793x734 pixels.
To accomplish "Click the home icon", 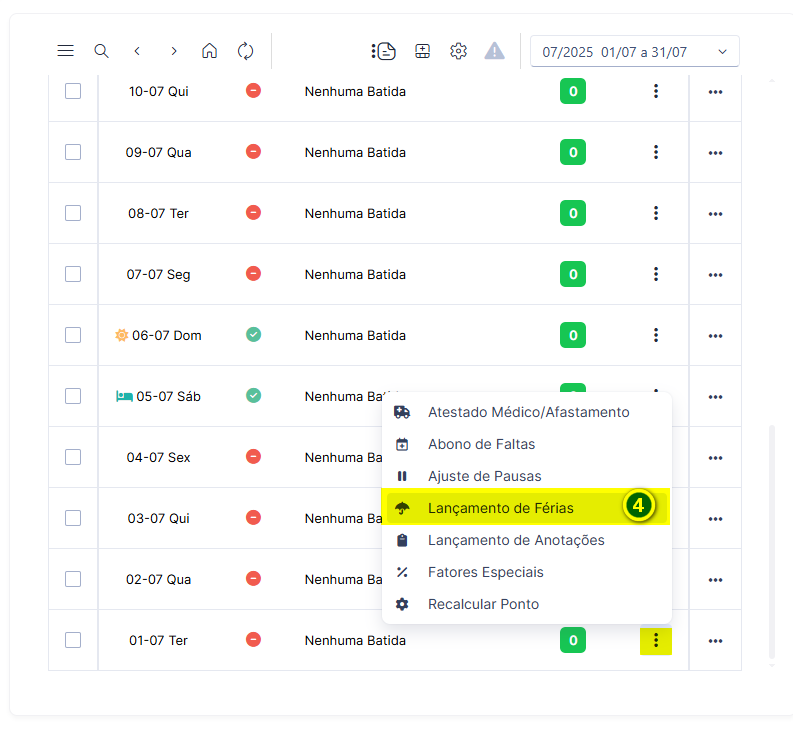I will pos(209,51).
